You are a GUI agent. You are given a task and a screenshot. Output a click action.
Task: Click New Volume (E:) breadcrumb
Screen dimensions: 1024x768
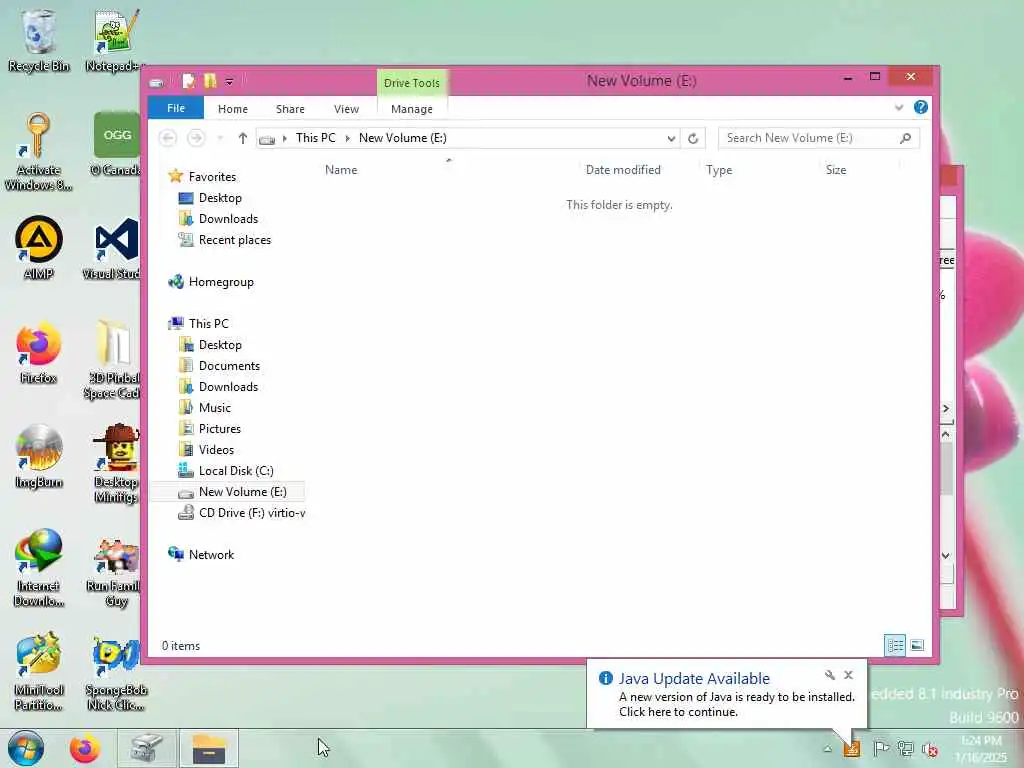pyautogui.click(x=402, y=138)
